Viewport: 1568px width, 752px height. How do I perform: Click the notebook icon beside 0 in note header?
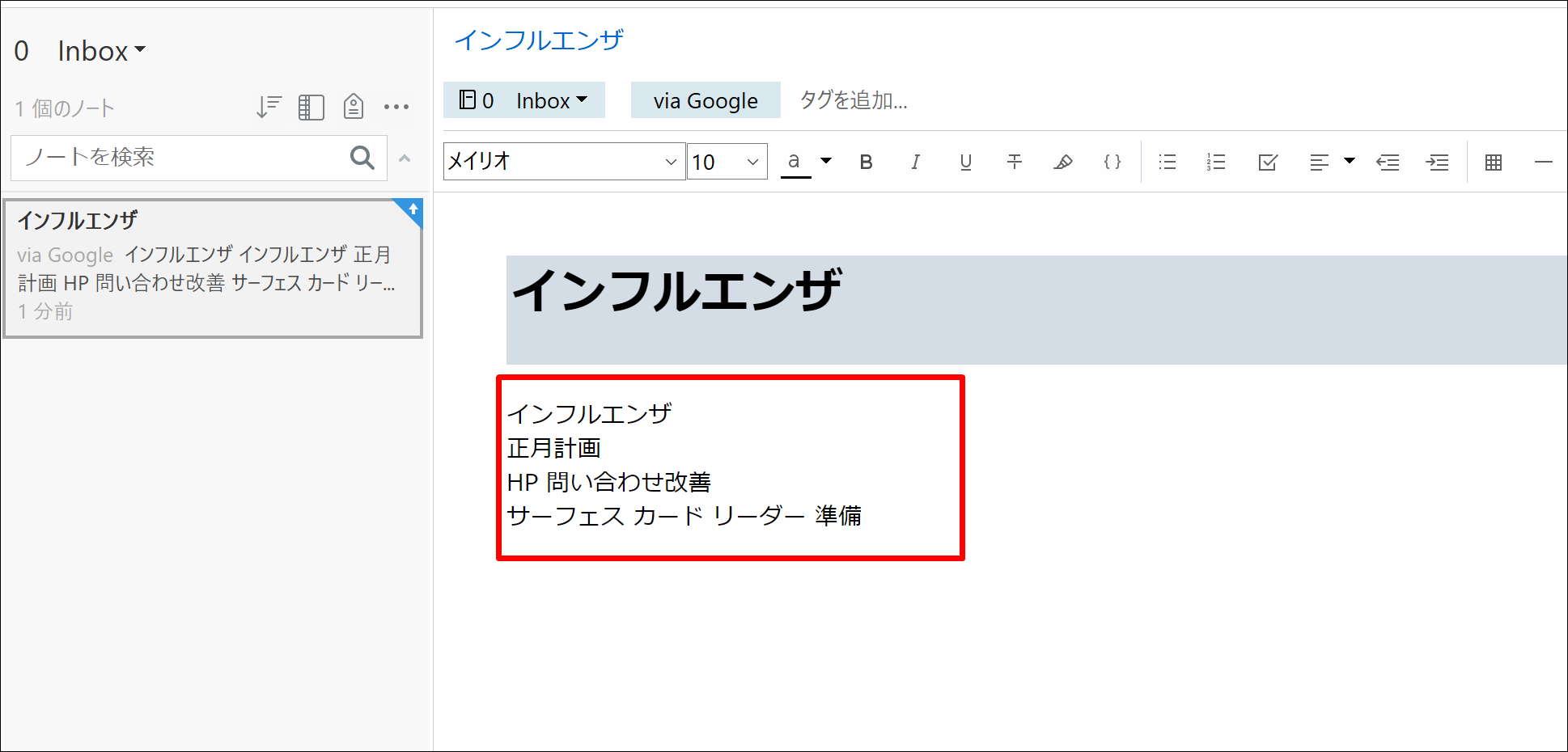(x=467, y=99)
